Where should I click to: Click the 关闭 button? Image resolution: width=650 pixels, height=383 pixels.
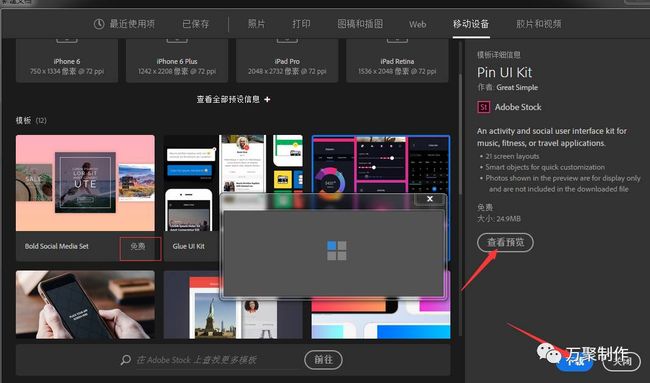621,361
